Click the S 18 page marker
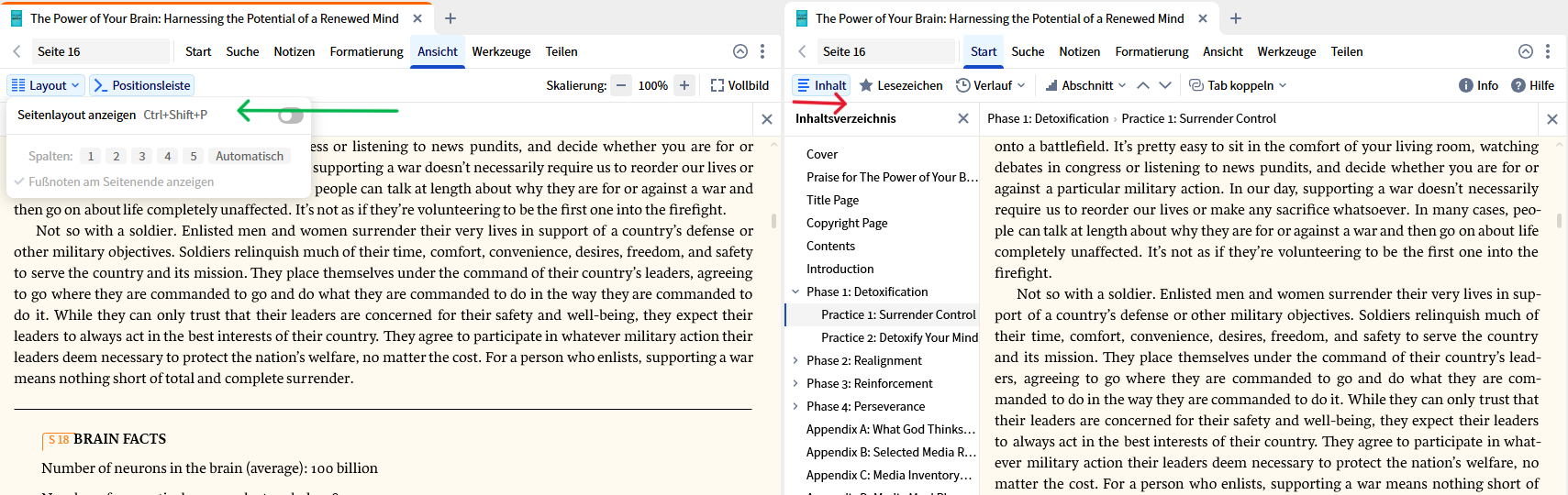This screenshot has width=1568, height=495. [x=59, y=440]
